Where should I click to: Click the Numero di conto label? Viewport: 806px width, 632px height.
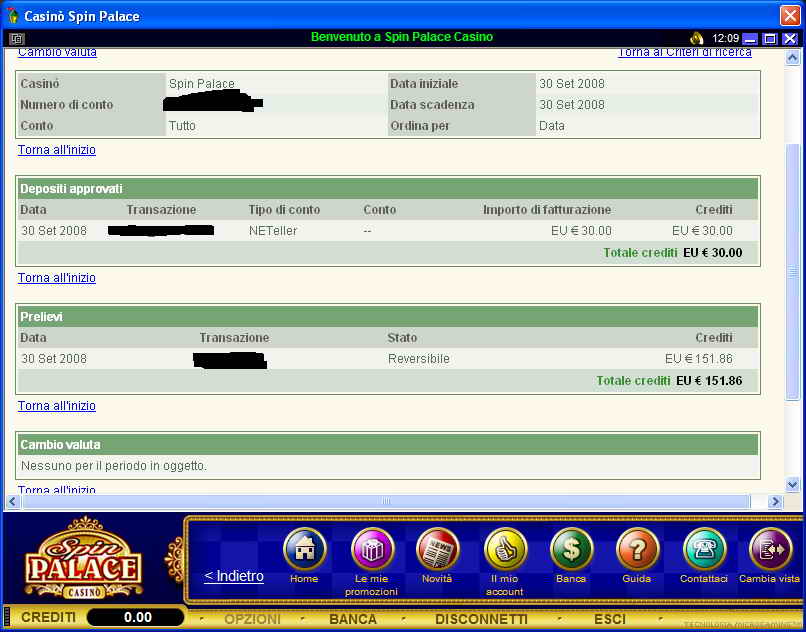click(66, 104)
